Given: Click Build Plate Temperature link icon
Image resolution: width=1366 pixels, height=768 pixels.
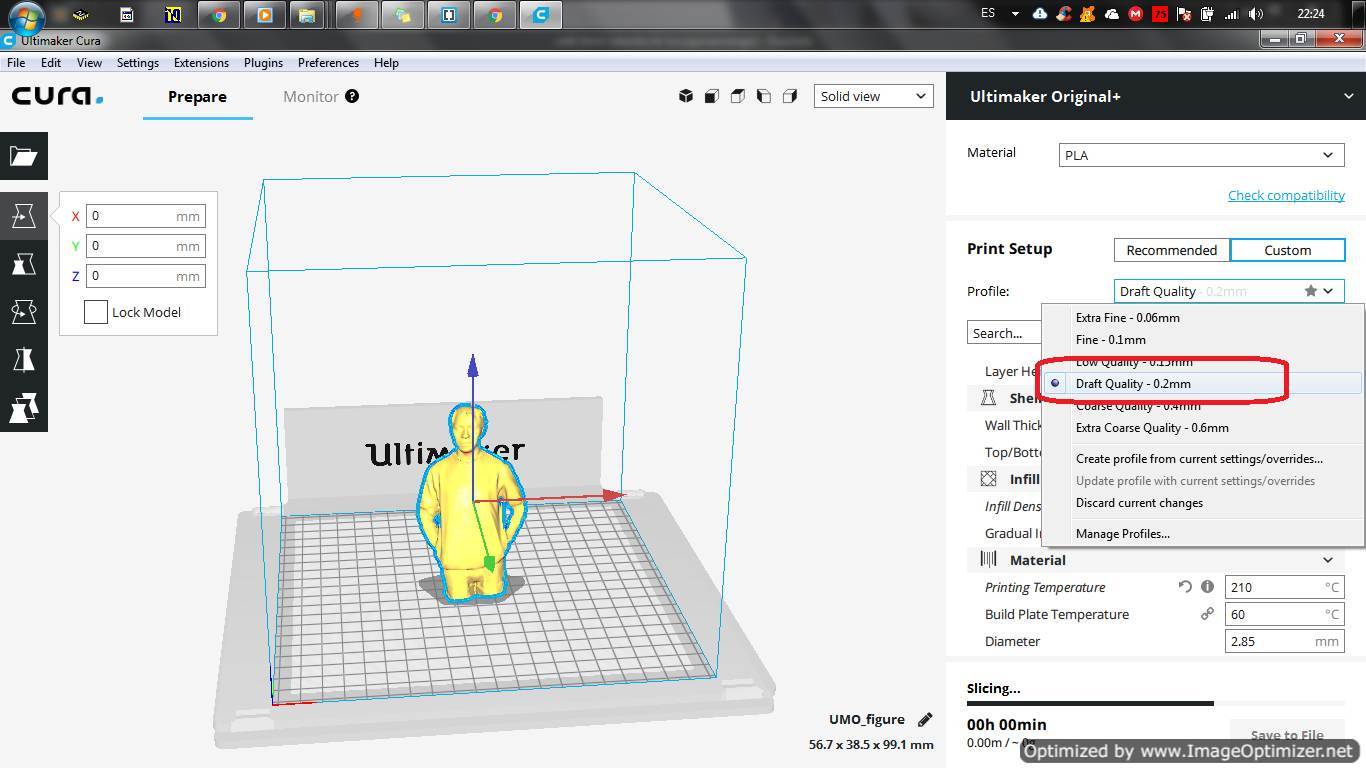Looking at the screenshot, I should 1207,614.
